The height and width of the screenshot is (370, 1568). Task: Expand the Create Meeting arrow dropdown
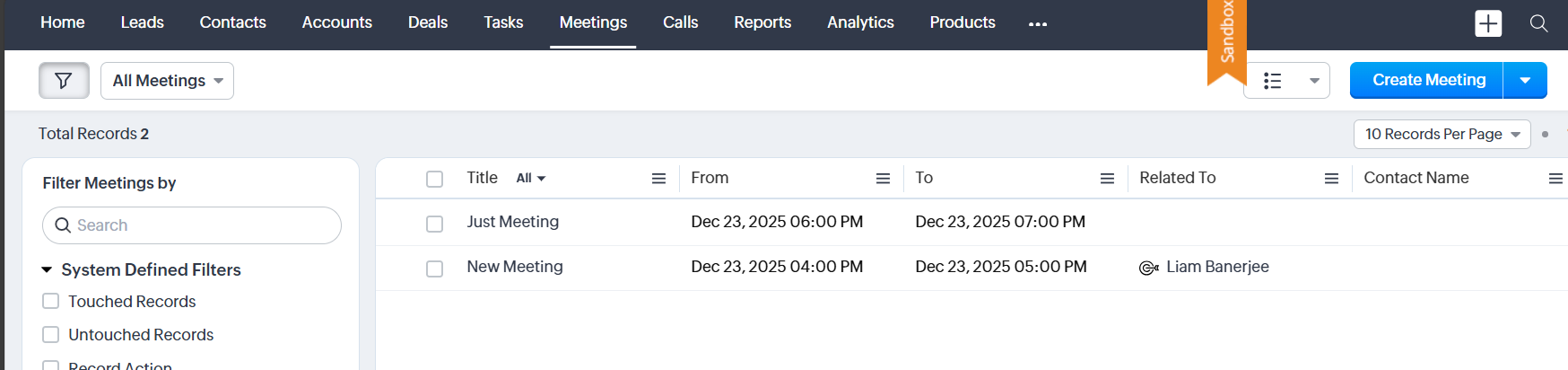pos(1525,81)
